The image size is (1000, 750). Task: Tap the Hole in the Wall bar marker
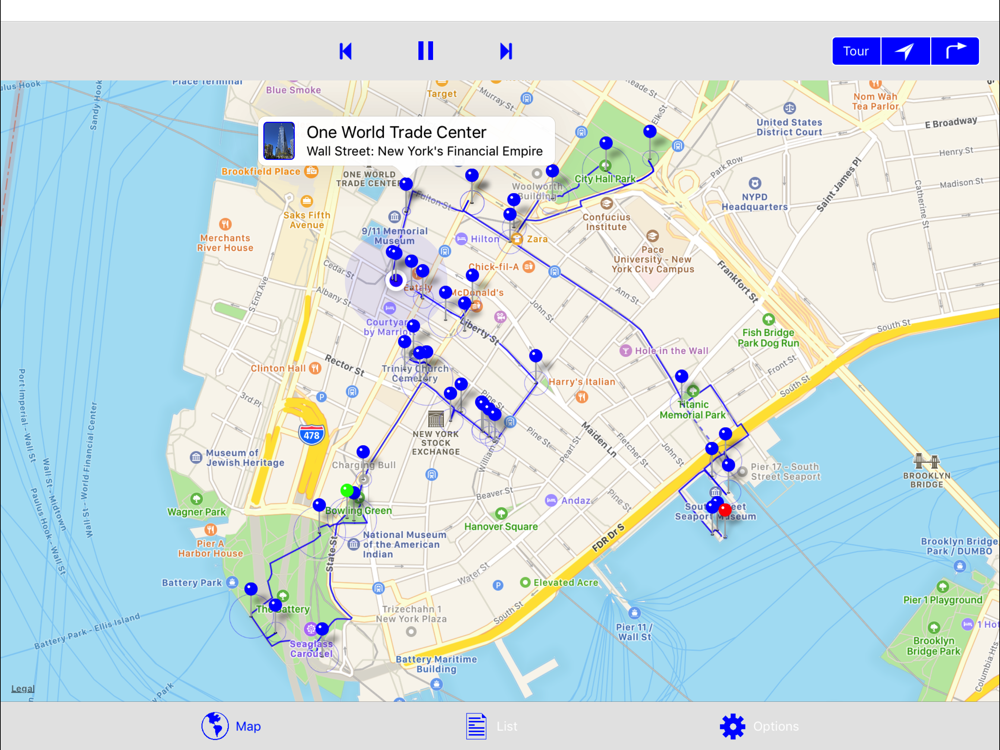pyautogui.click(x=626, y=350)
